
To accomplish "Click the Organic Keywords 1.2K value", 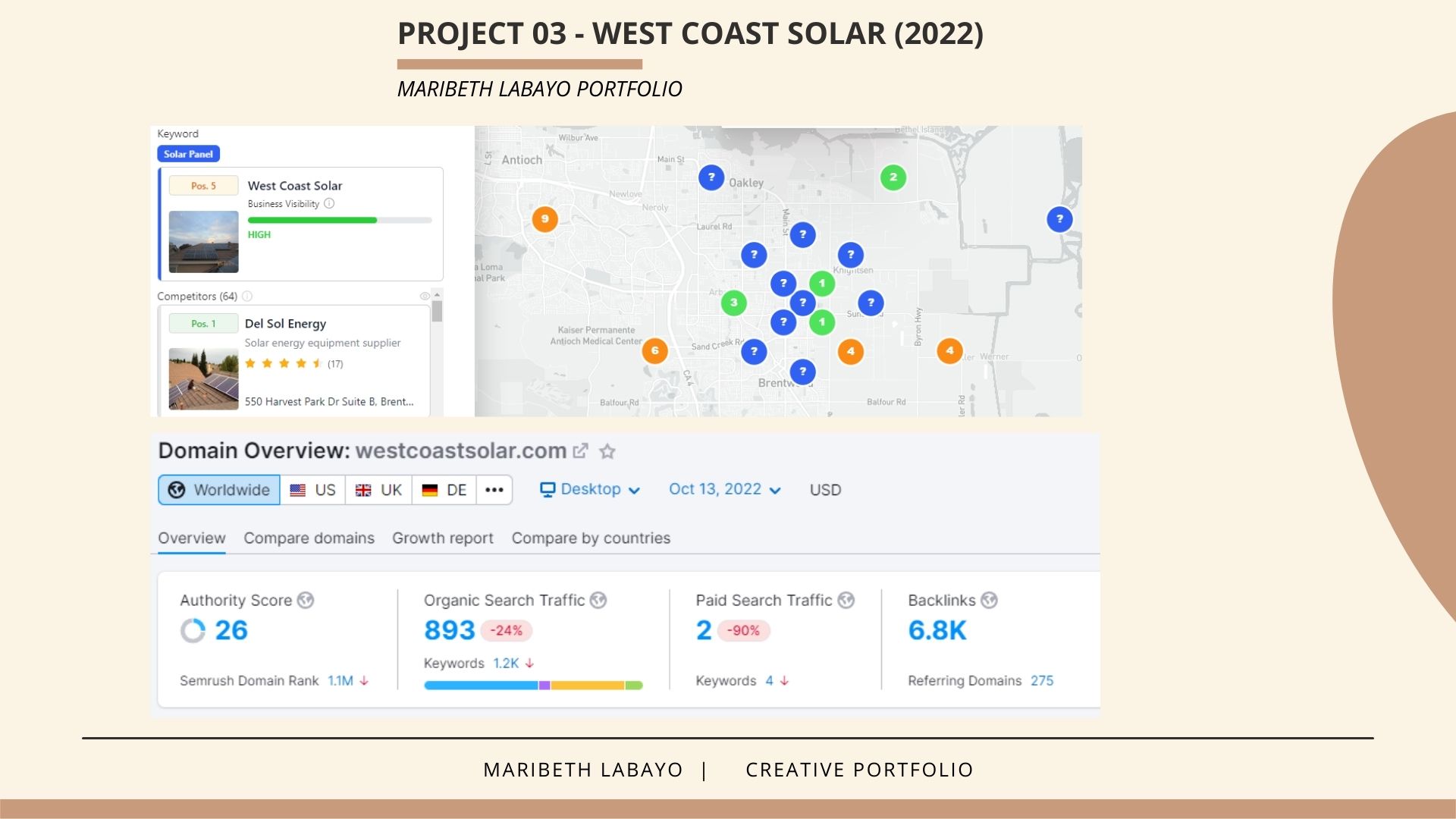I will tap(506, 663).
